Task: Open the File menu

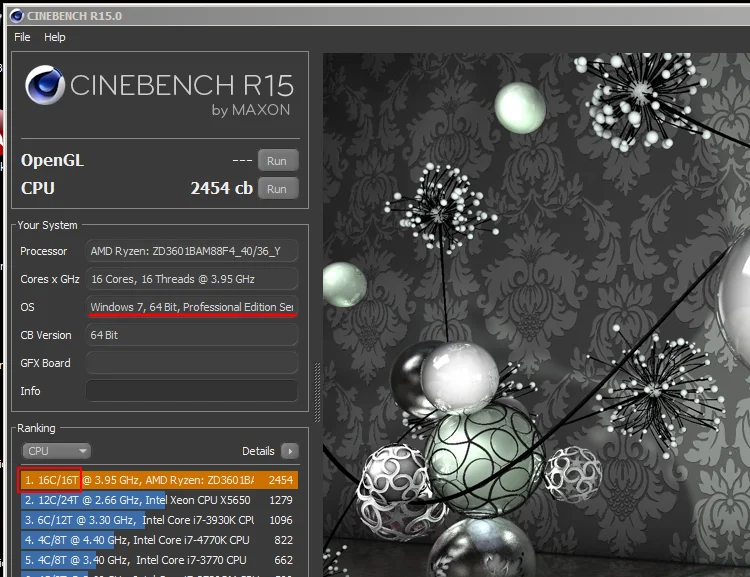Action: pos(22,37)
